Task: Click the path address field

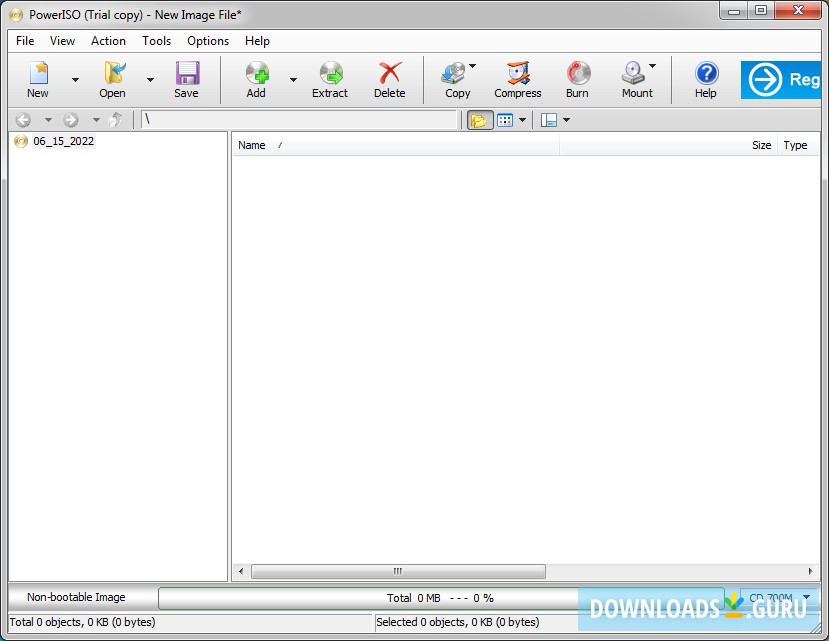Action: (299, 120)
